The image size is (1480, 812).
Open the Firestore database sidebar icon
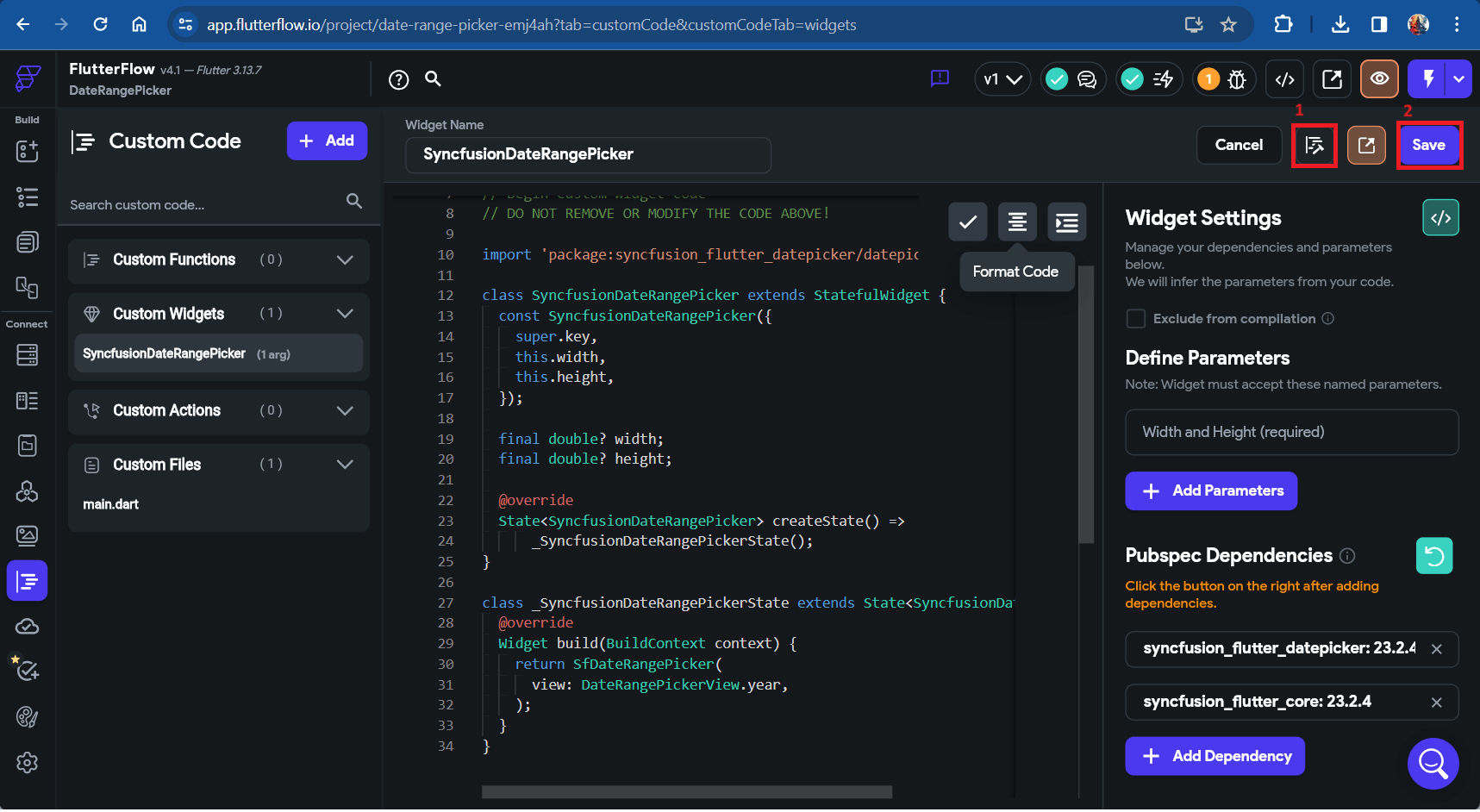coord(28,354)
